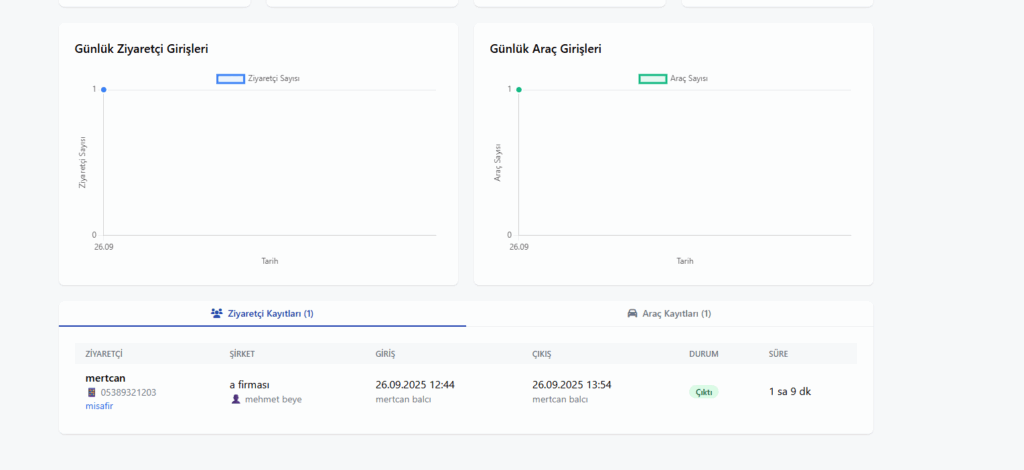Switch to the Araç Kayıtları (1) tab
The width and height of the screenshot is (1024, 470).
(x=669, y=314)
